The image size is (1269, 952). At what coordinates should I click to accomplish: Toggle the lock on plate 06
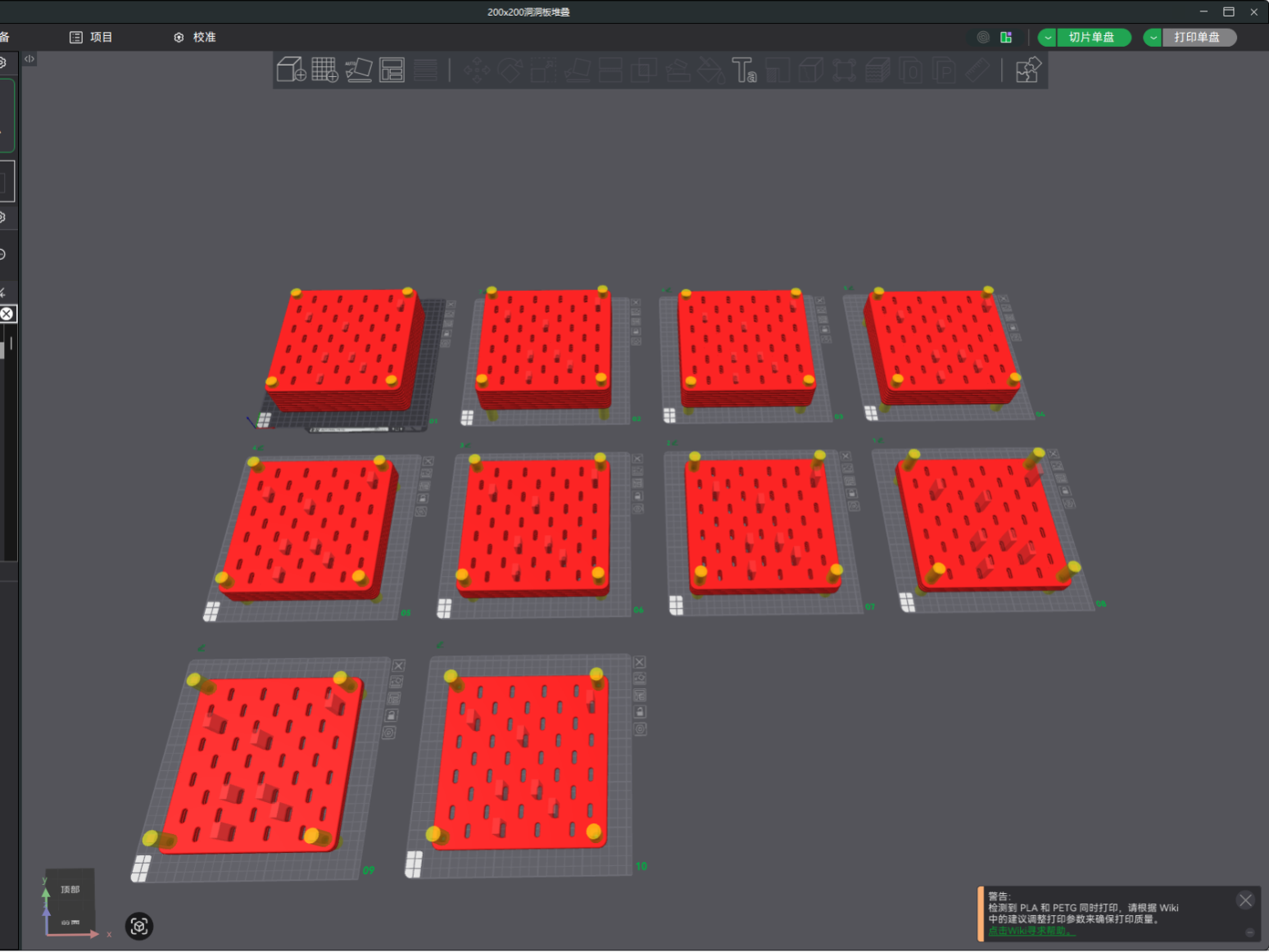pyautogui.click(x=638, y=496)
